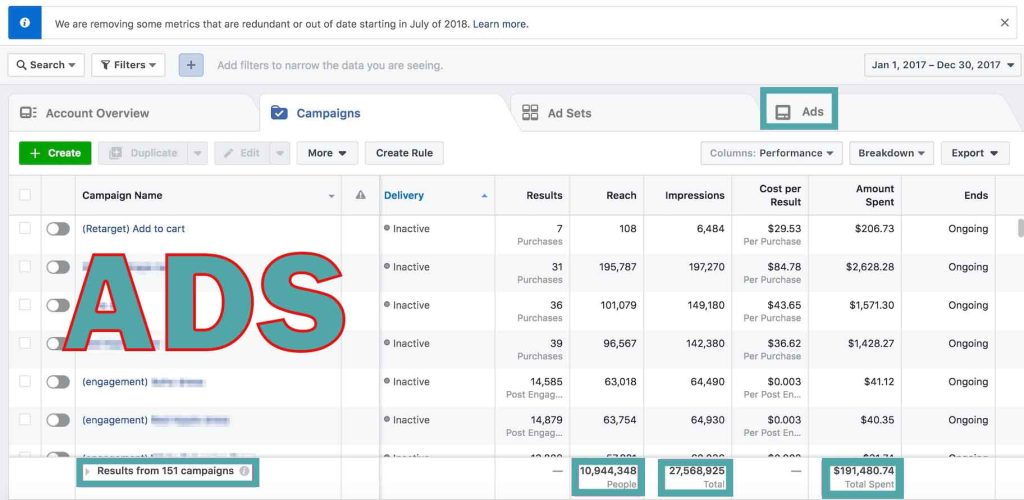Open the (engagement) campaign link with 14,585 results
This screenshot has height=500, width=1024.
[x=144, y=382]
